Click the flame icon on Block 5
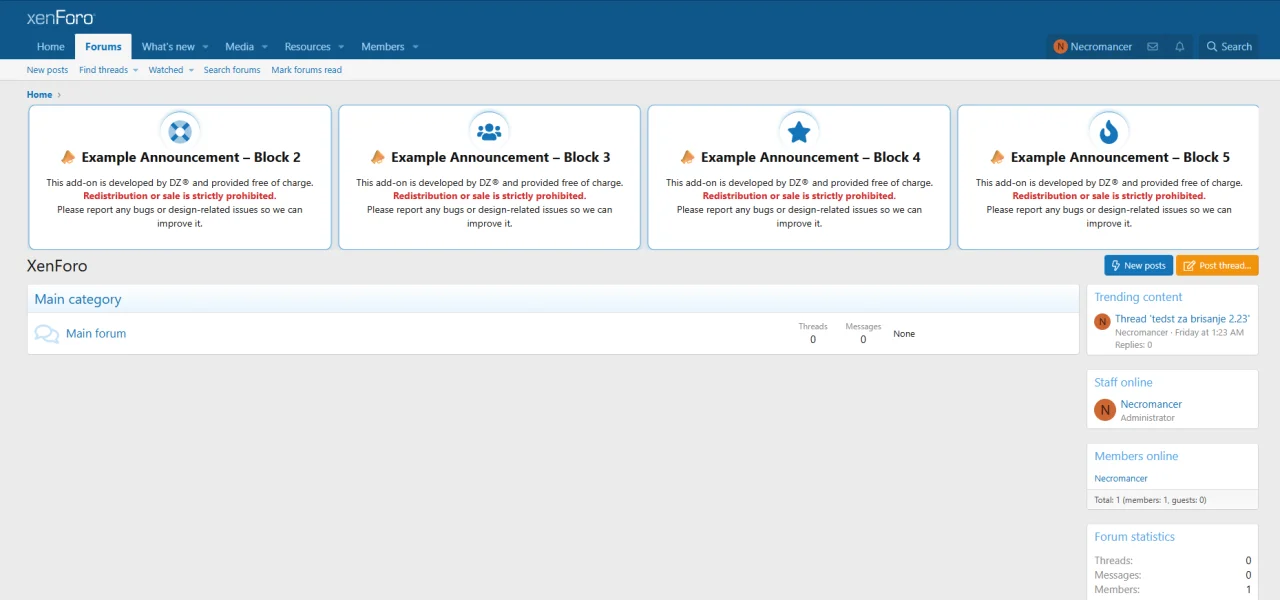The height and width of the screenshot is (600, 1280). click(x=1109, y=131)
